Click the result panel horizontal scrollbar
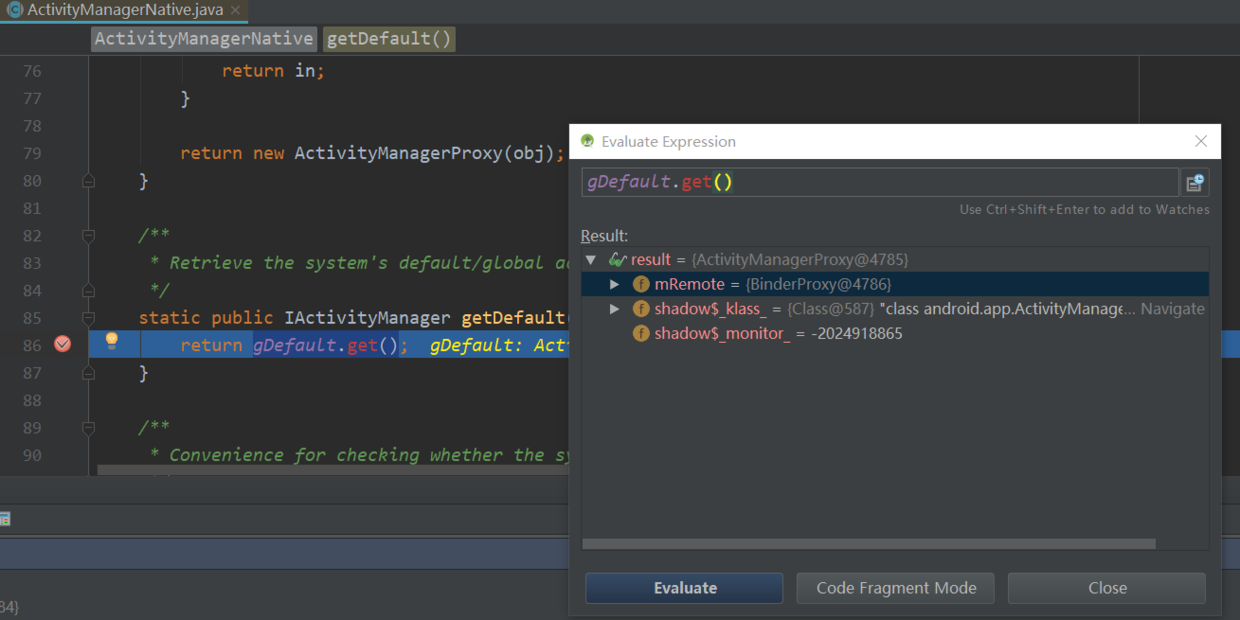This screenshot has width=1240, height=620. coord(868,544)
